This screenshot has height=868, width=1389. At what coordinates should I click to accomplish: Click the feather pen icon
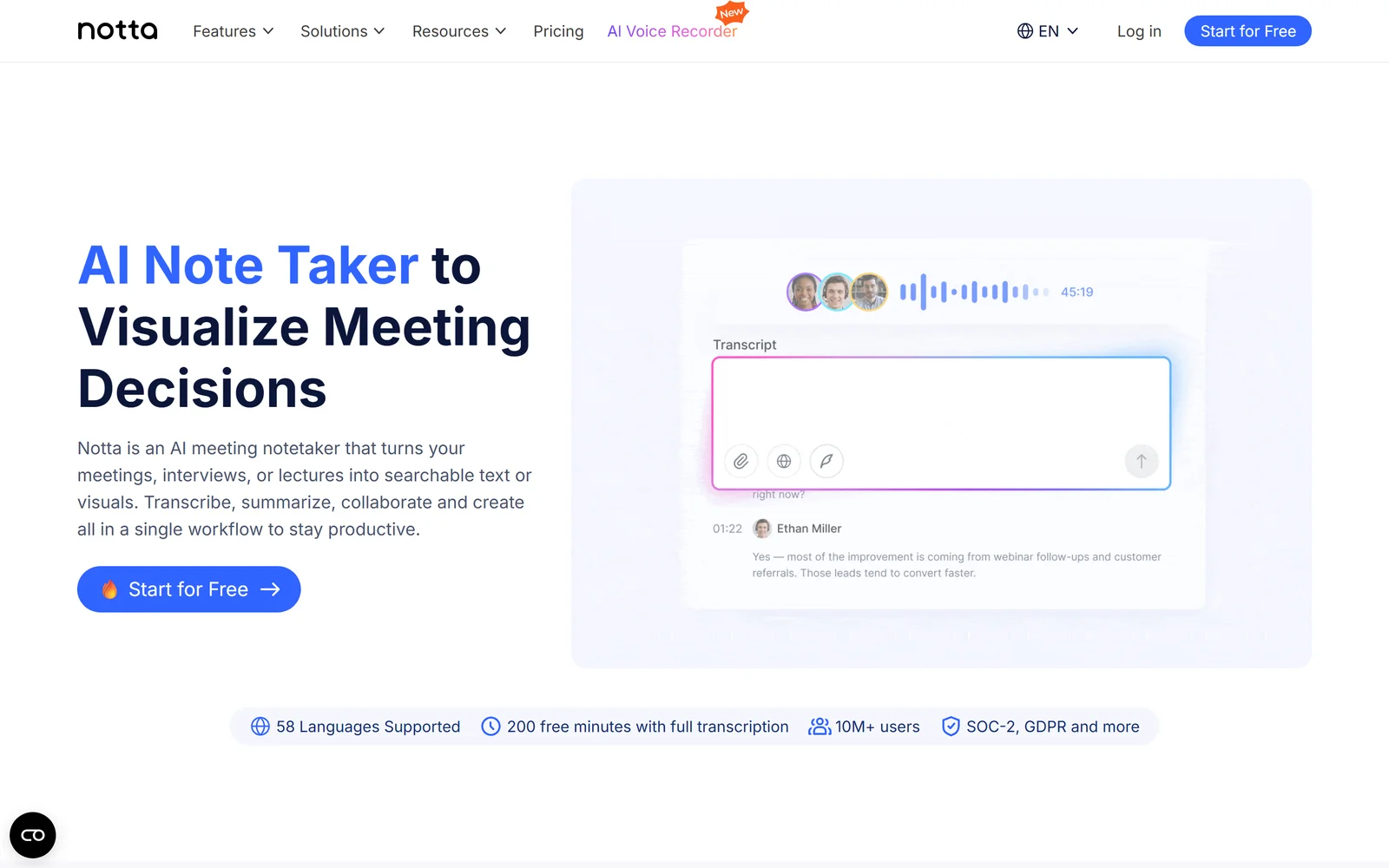pos(826,461)
